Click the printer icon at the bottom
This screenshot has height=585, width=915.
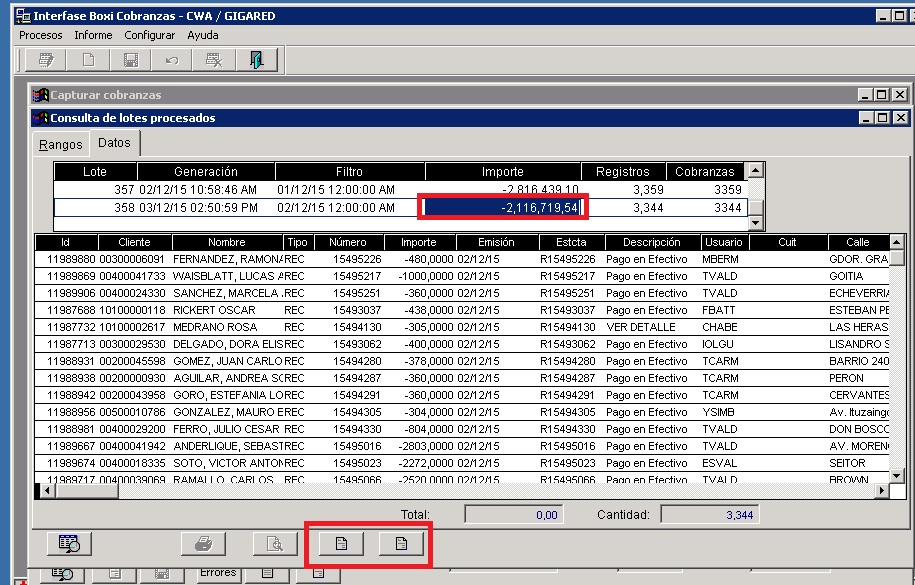coord(203,543)
